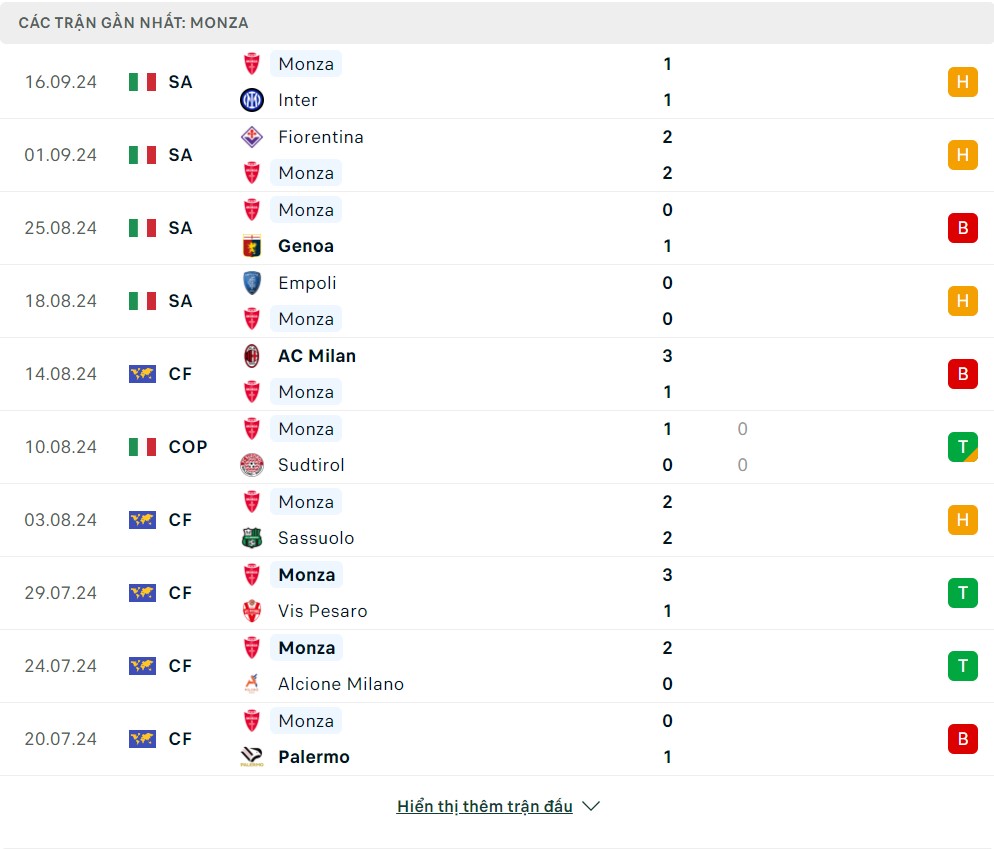Viewport: 994px width, 849px height.
Task: Click the Sudtirol club crest icon
Action: (252, 465)
